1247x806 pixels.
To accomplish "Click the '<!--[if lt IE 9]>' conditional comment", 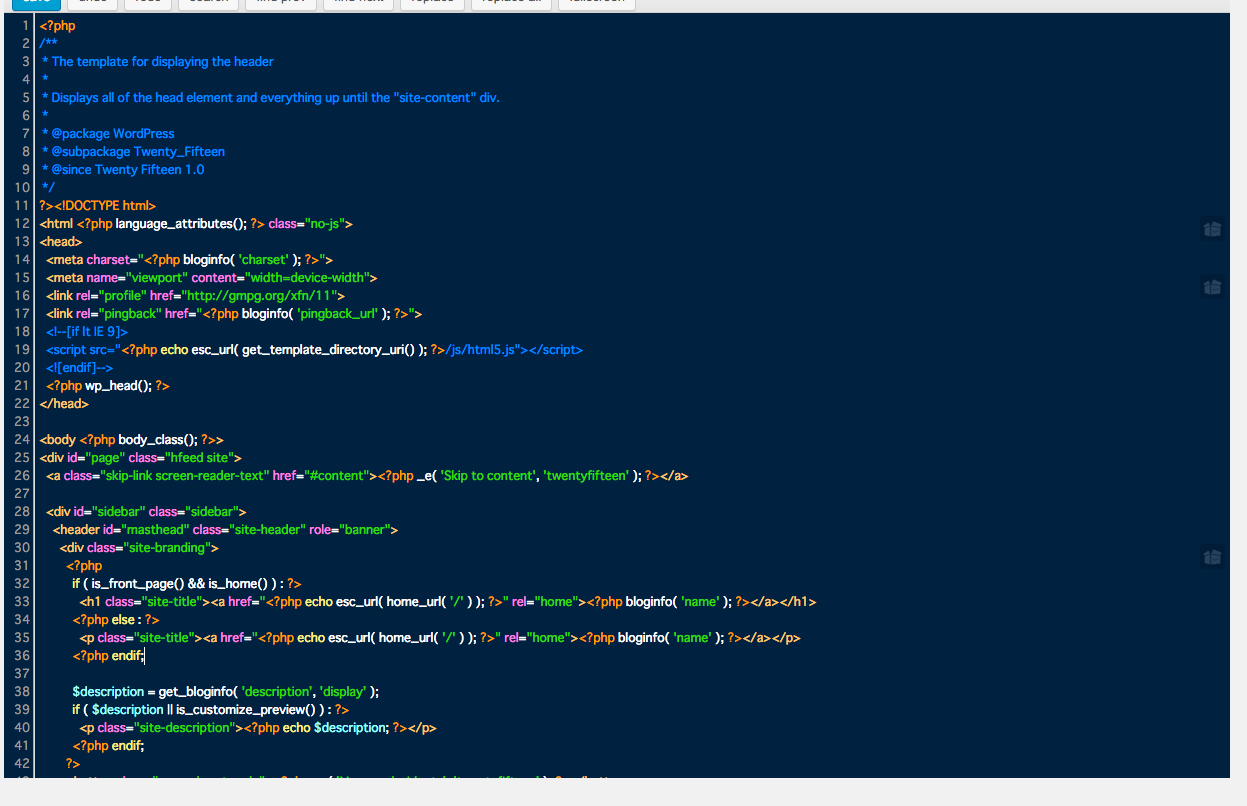I will click(x=87, y=331).
